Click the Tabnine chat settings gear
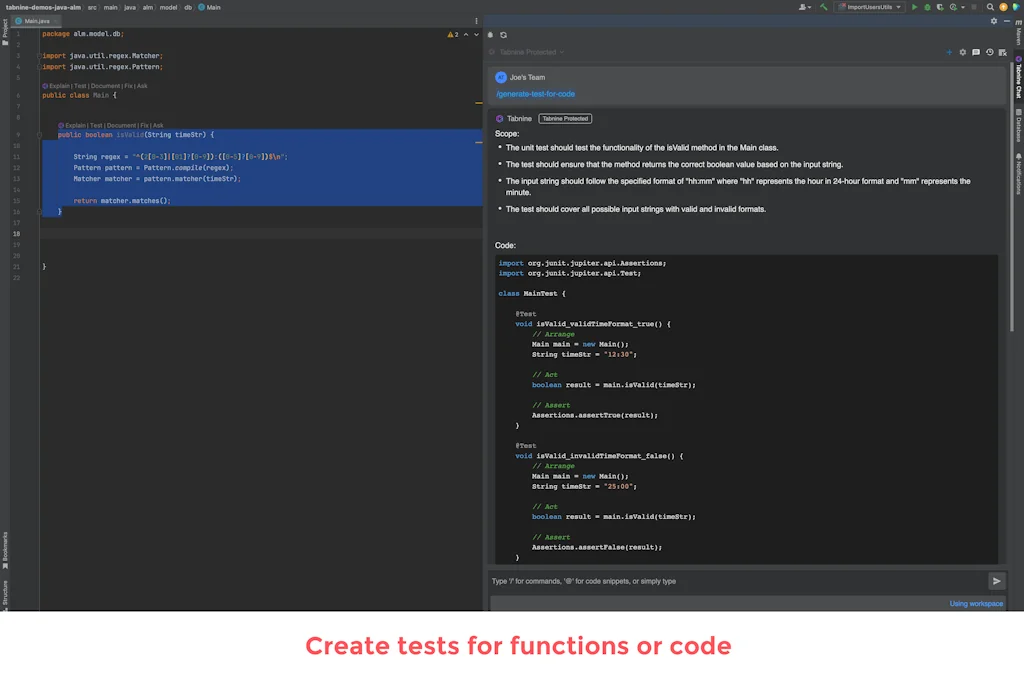Image resolution: width=1024 pixels, height=675 pixels. [x=962, y=52]
